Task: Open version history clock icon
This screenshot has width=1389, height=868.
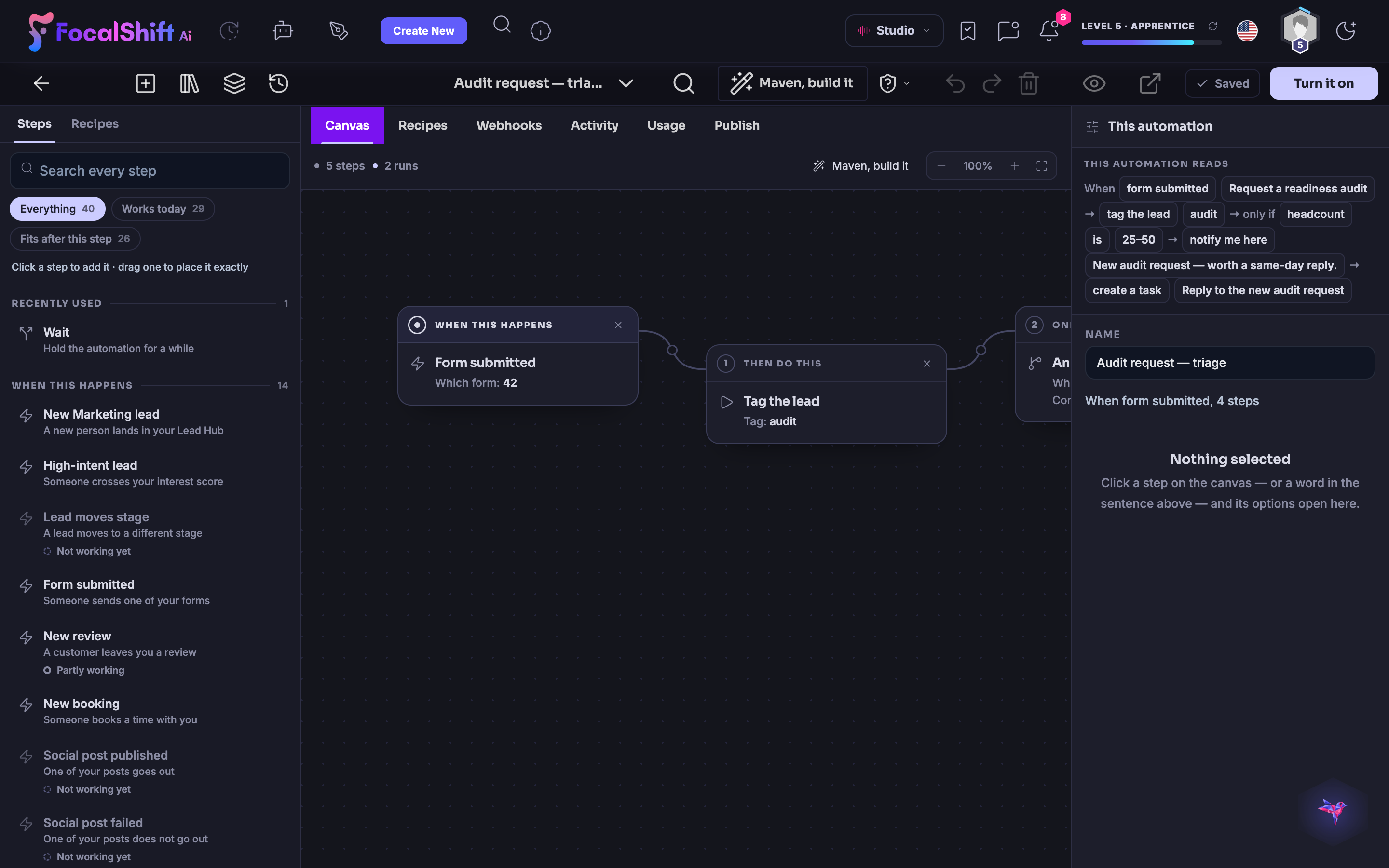Action: coord(278,83)
